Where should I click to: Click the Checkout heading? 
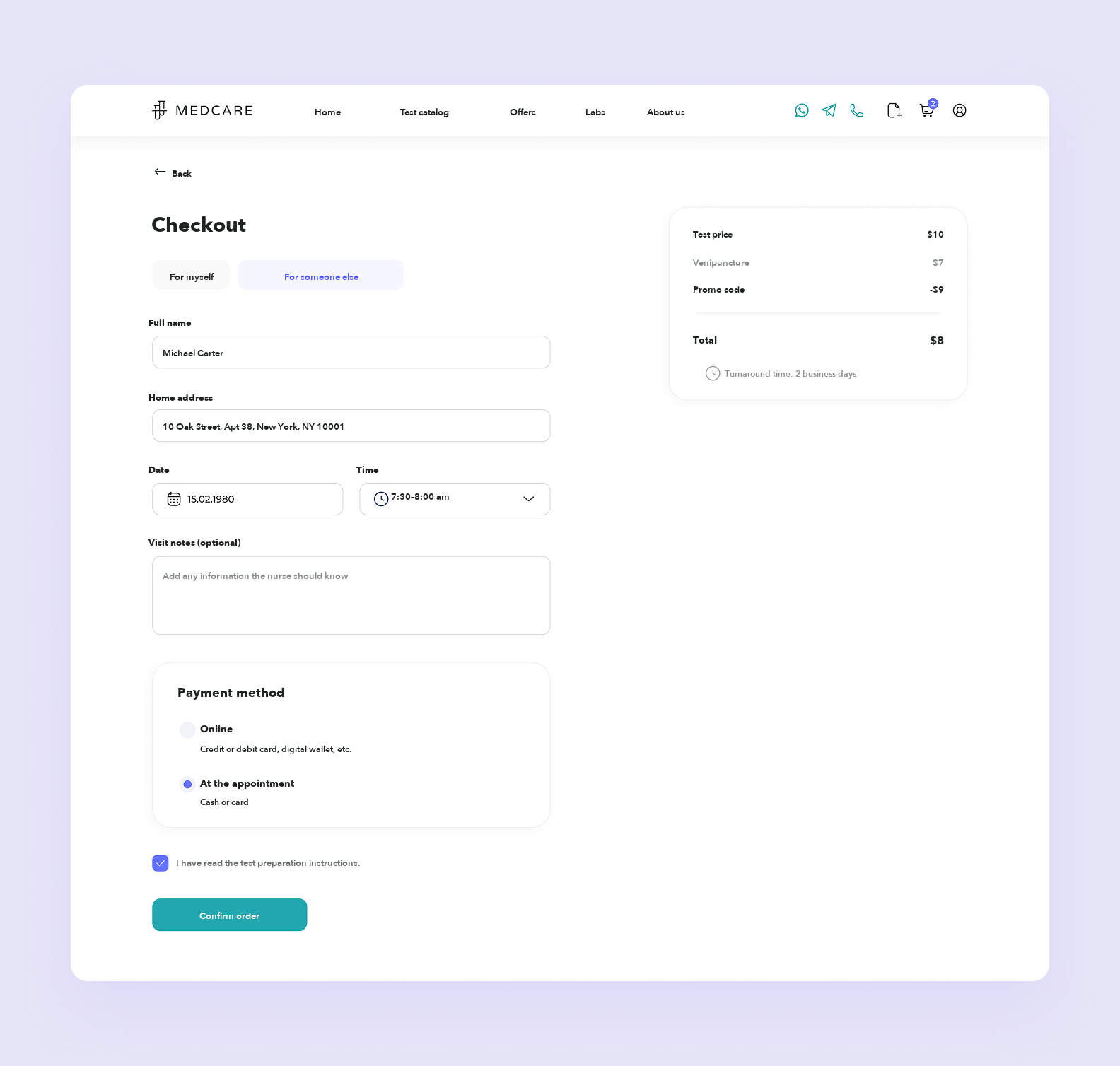tap(199, 225)
